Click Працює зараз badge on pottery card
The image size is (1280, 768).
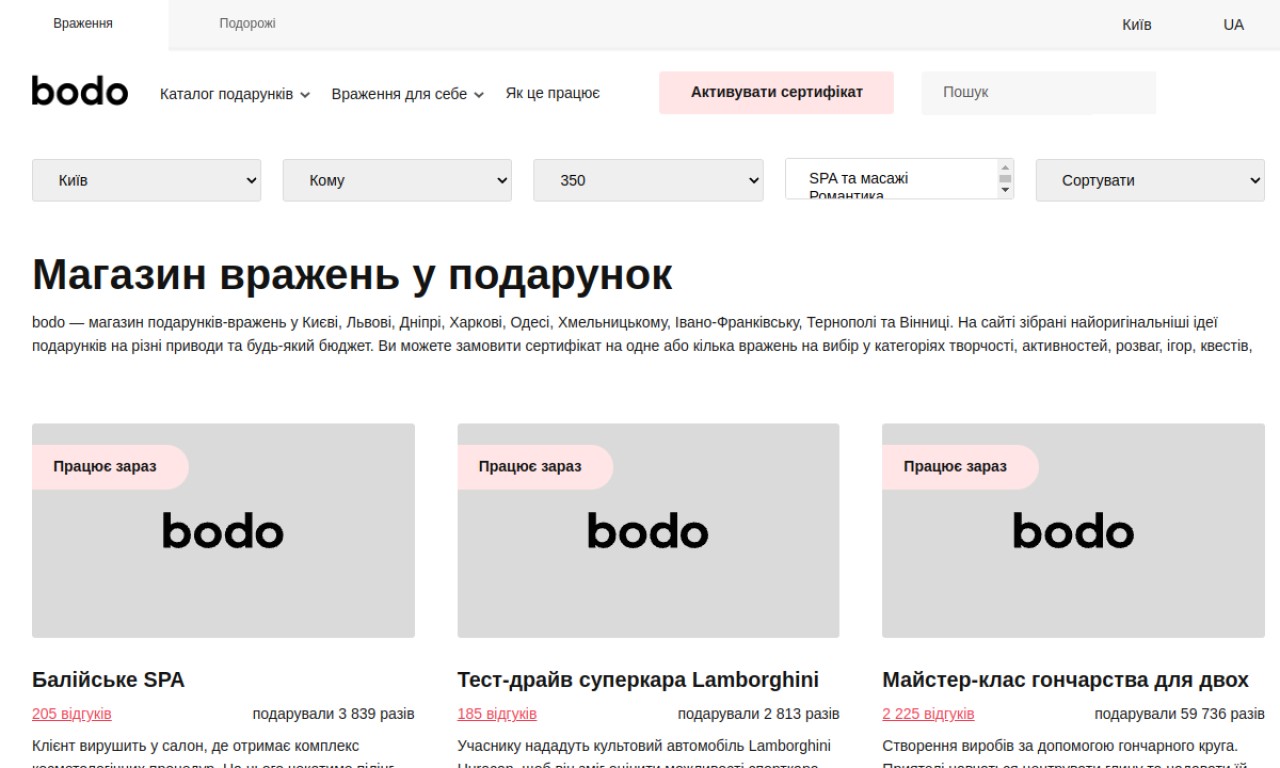(x=960, y=467)
